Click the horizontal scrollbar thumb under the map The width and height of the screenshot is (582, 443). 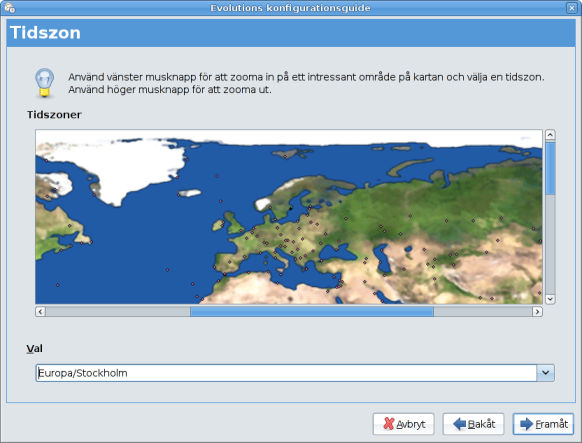312,311
